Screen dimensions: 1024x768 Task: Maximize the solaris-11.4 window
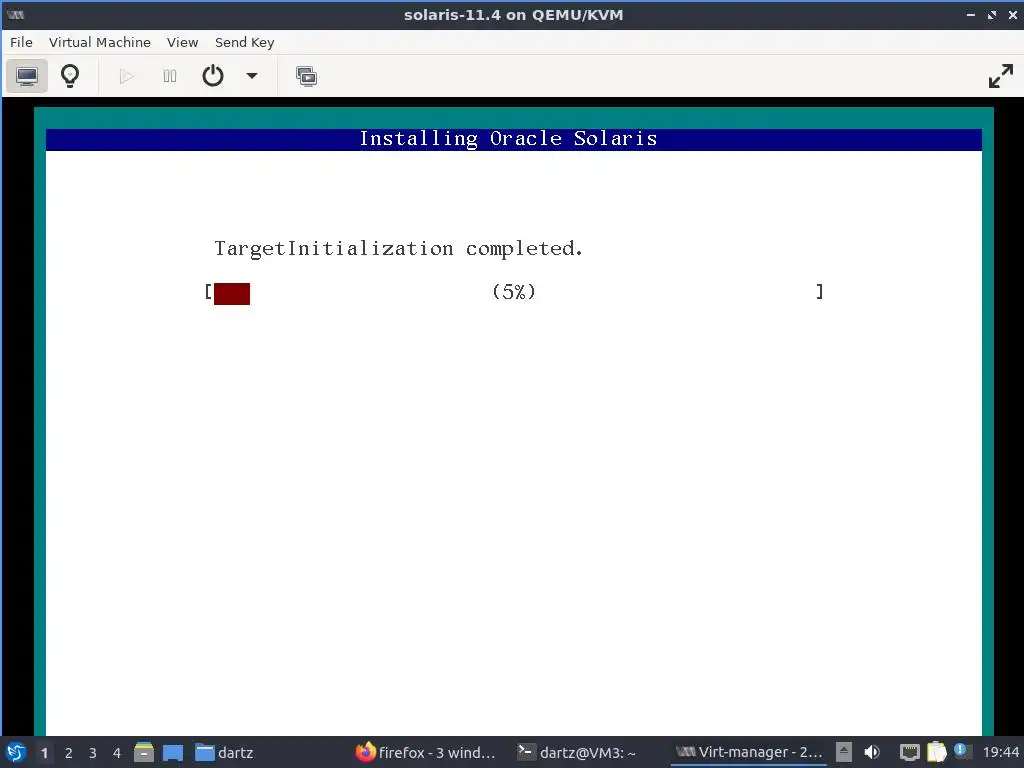pyautogui.click(x=992, y=15)
